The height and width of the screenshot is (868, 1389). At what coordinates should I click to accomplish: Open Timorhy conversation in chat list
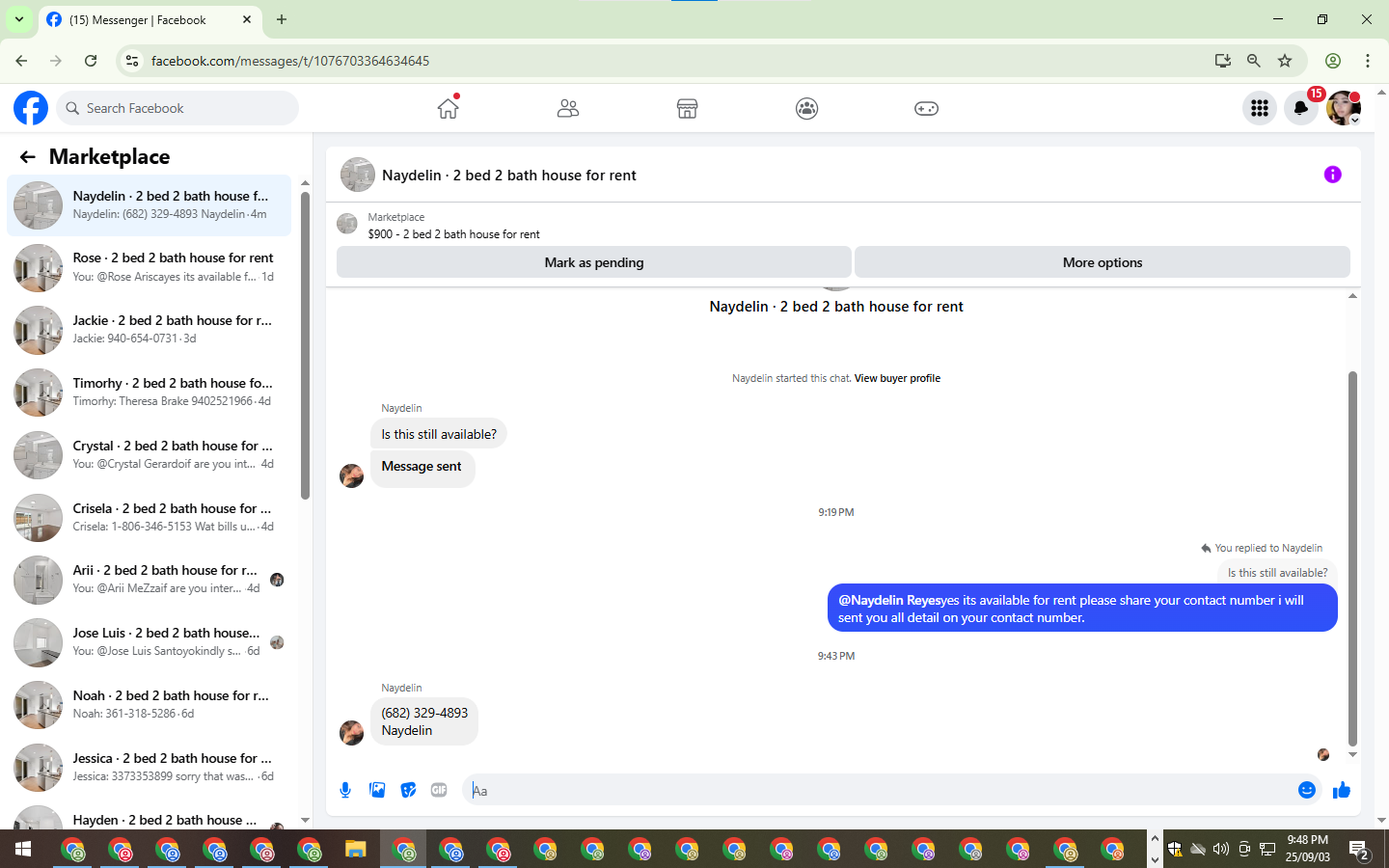149,393
